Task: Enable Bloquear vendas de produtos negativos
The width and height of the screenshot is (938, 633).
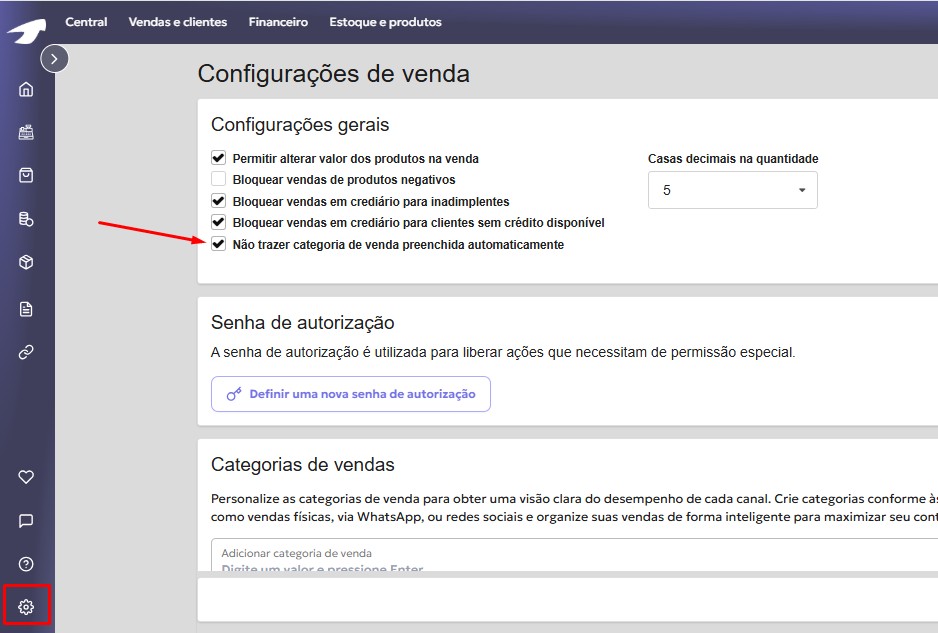Action: (x=218, y=179)
